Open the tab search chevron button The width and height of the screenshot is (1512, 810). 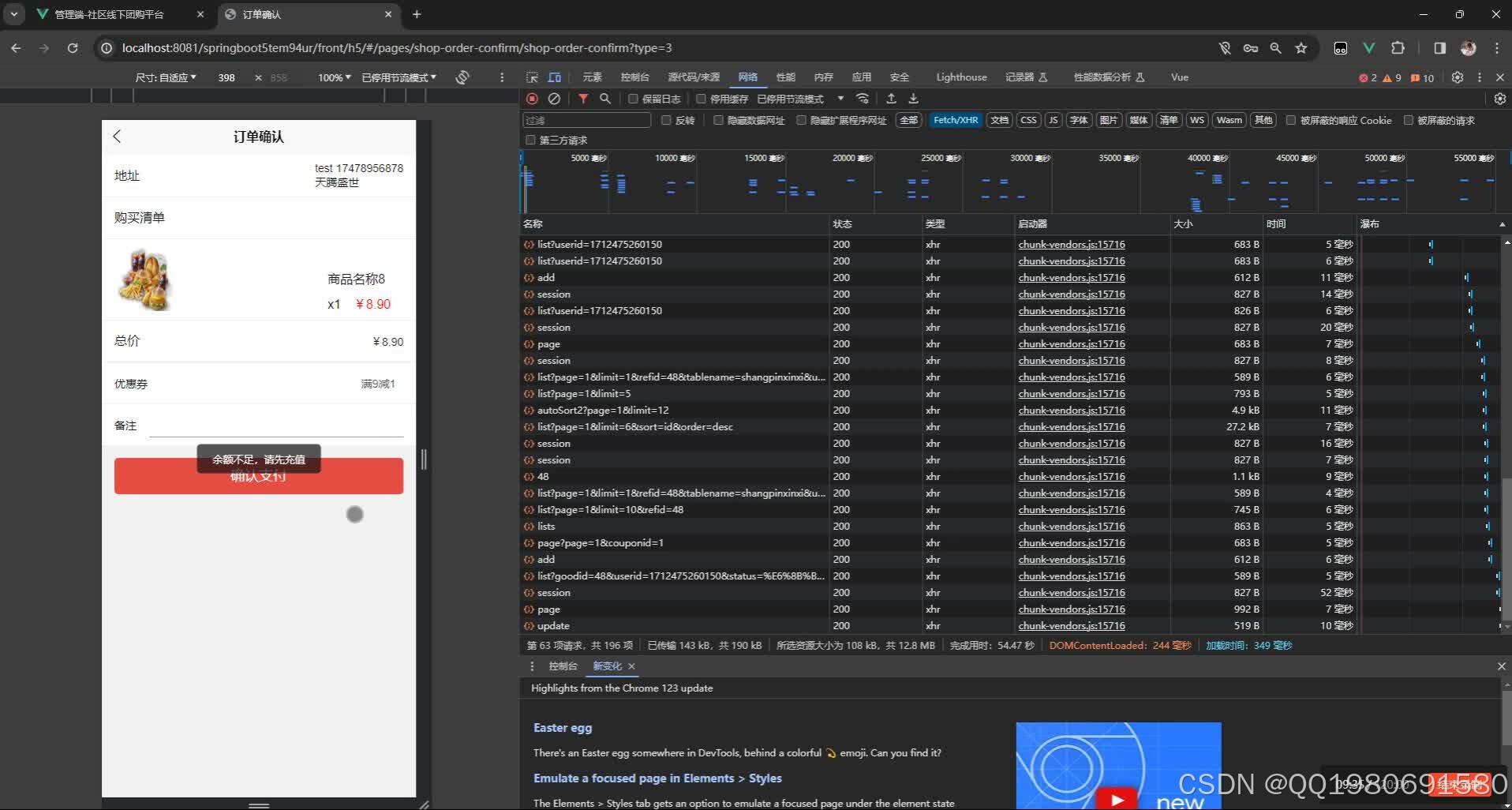pos(14,14)
